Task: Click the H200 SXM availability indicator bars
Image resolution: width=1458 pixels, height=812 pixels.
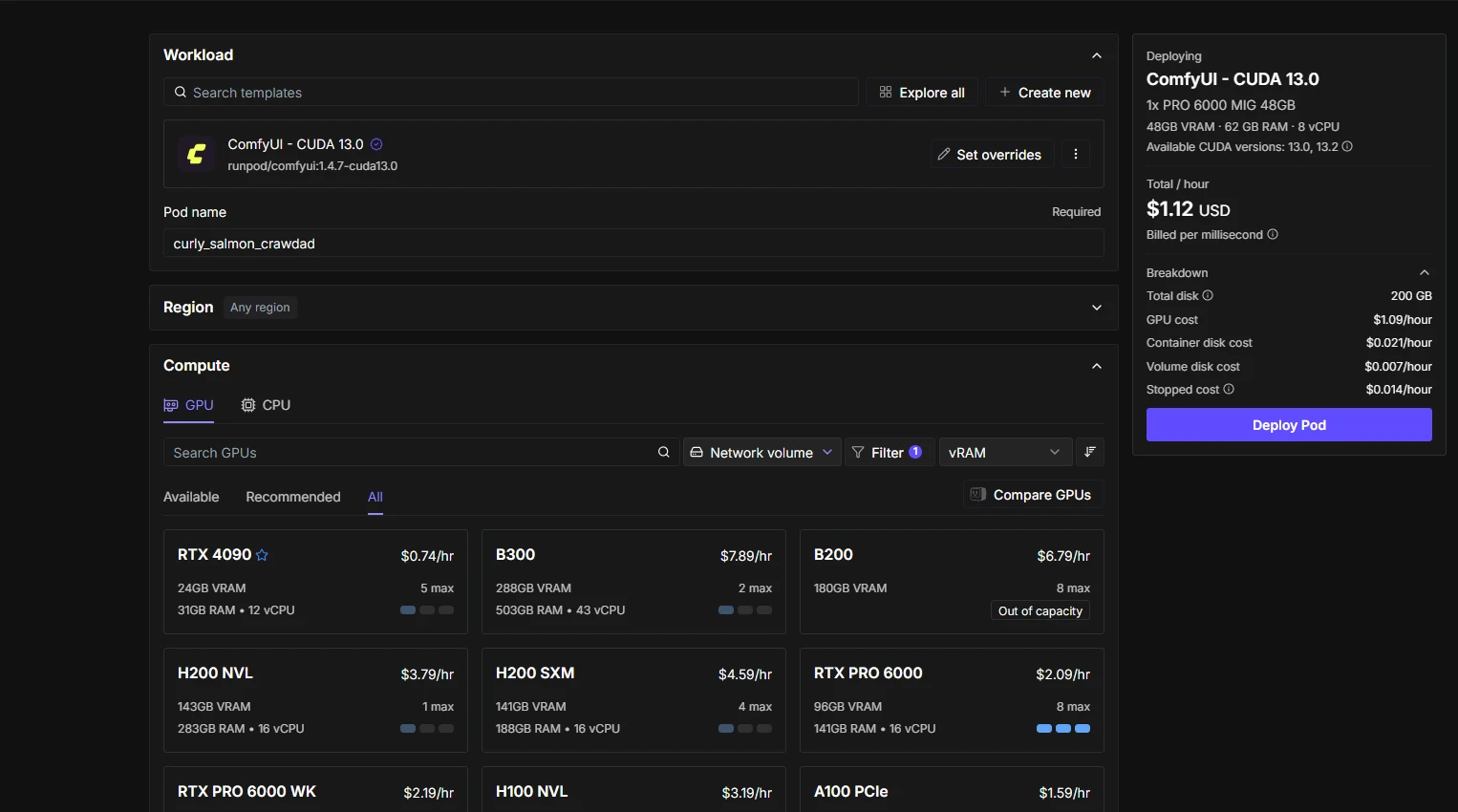Action: tap(745, 729)
